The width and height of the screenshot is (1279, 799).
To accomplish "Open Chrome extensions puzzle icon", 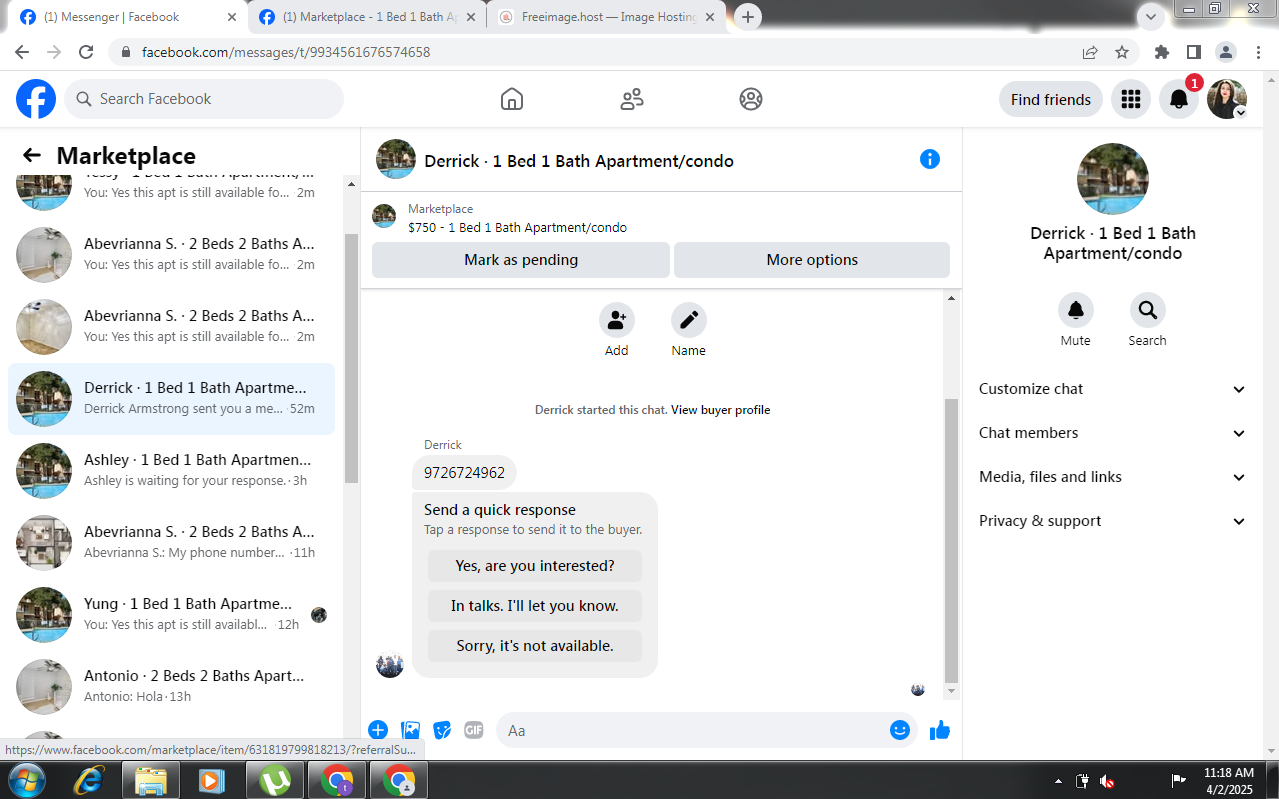I will 1162,52.
